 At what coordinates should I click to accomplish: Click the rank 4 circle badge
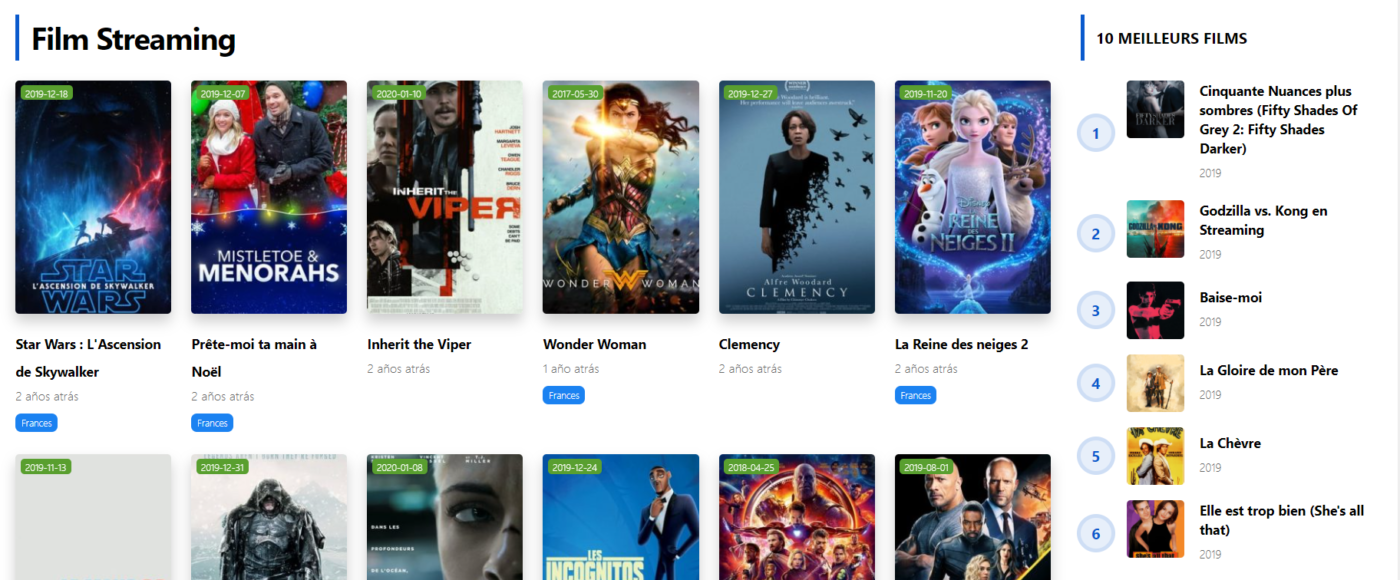[1096, 383]
